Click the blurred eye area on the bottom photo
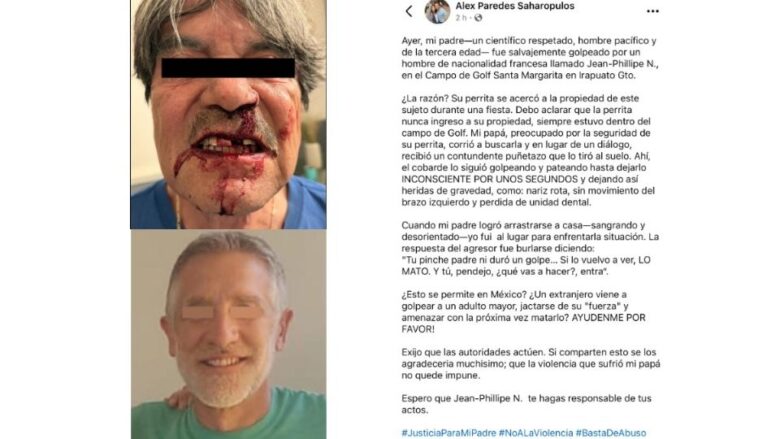 coord(223,312)
